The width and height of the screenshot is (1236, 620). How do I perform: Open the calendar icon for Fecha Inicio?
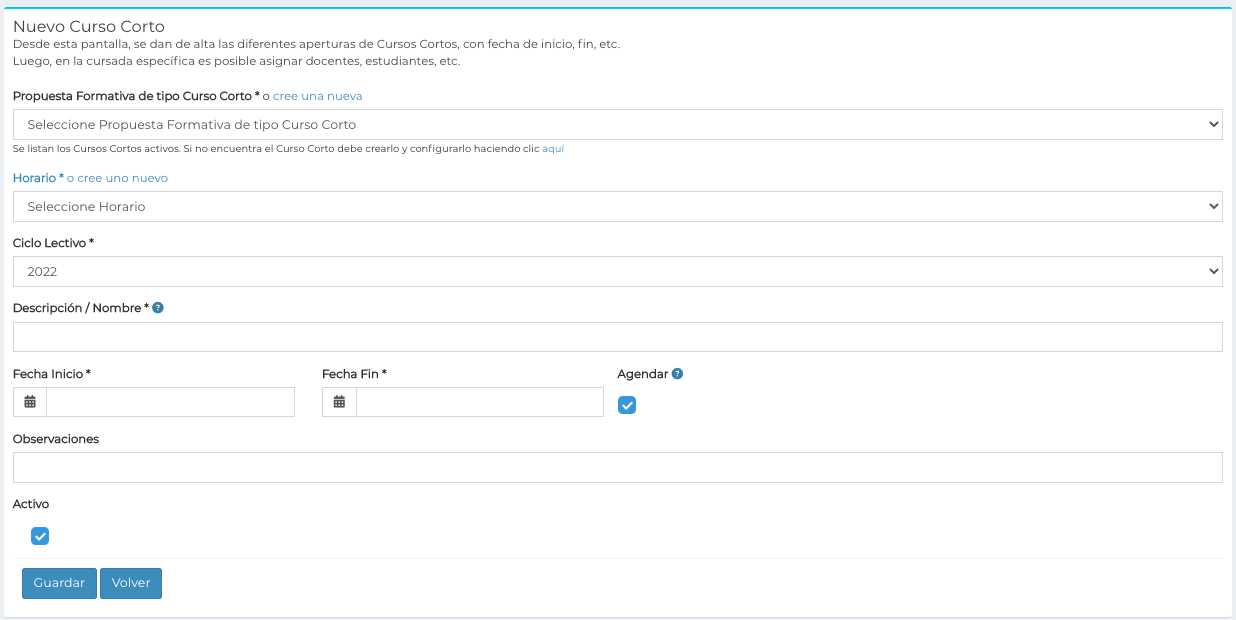[x=30, y=402]
